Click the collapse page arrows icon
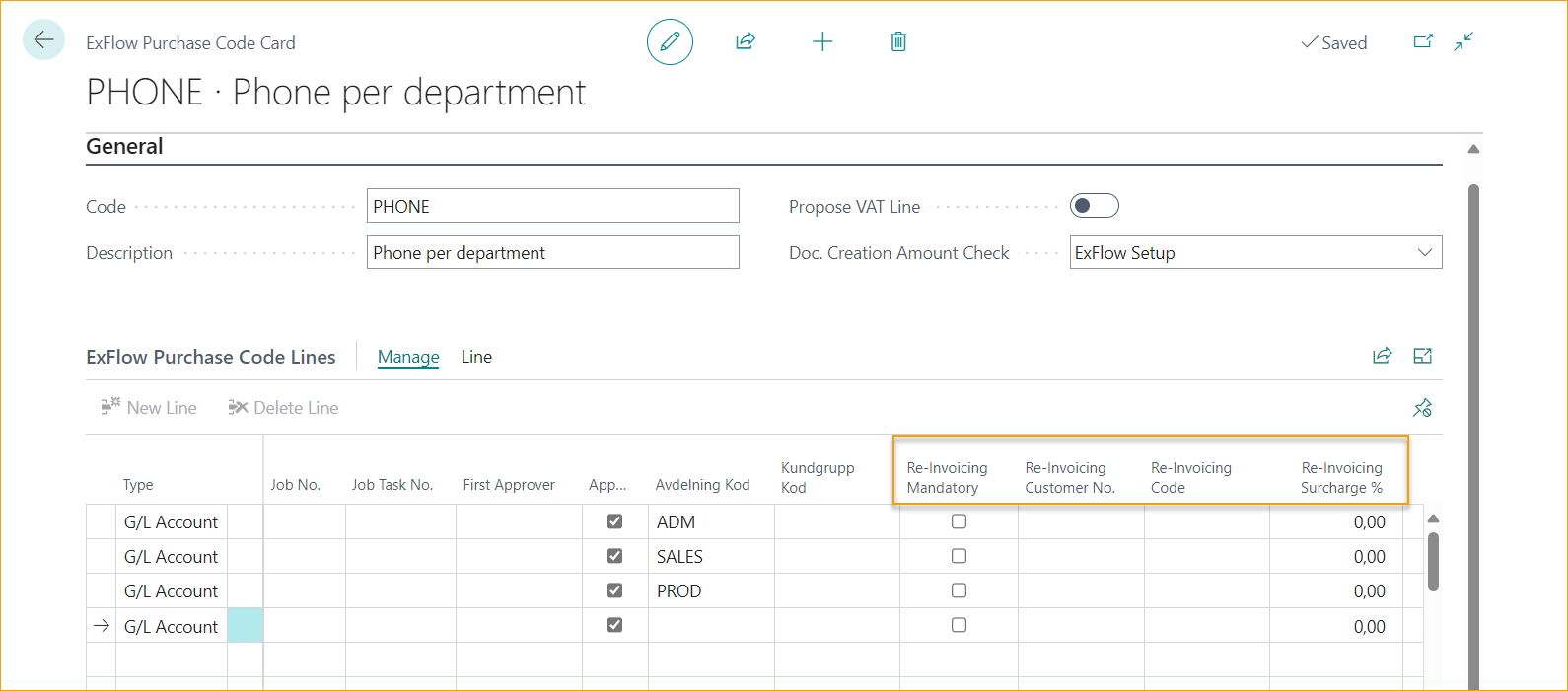Viewport: 1568px width, 691px height. click(1463, 41)
